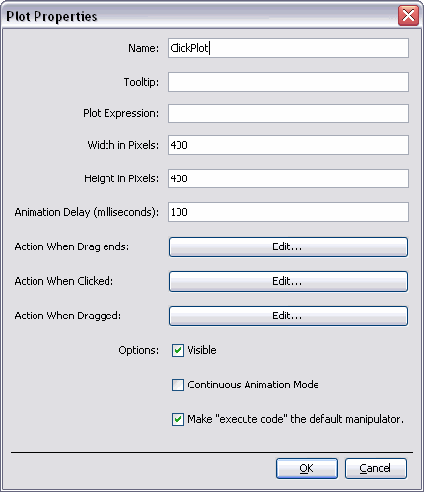This screenshot has width=424, height=492.
Task: Click the "Visible" option label text
Action: [202, 350]
